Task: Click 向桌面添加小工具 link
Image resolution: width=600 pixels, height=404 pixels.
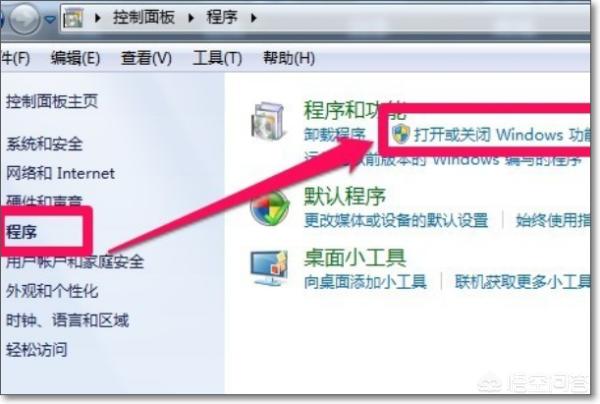Action: (365, 282)
